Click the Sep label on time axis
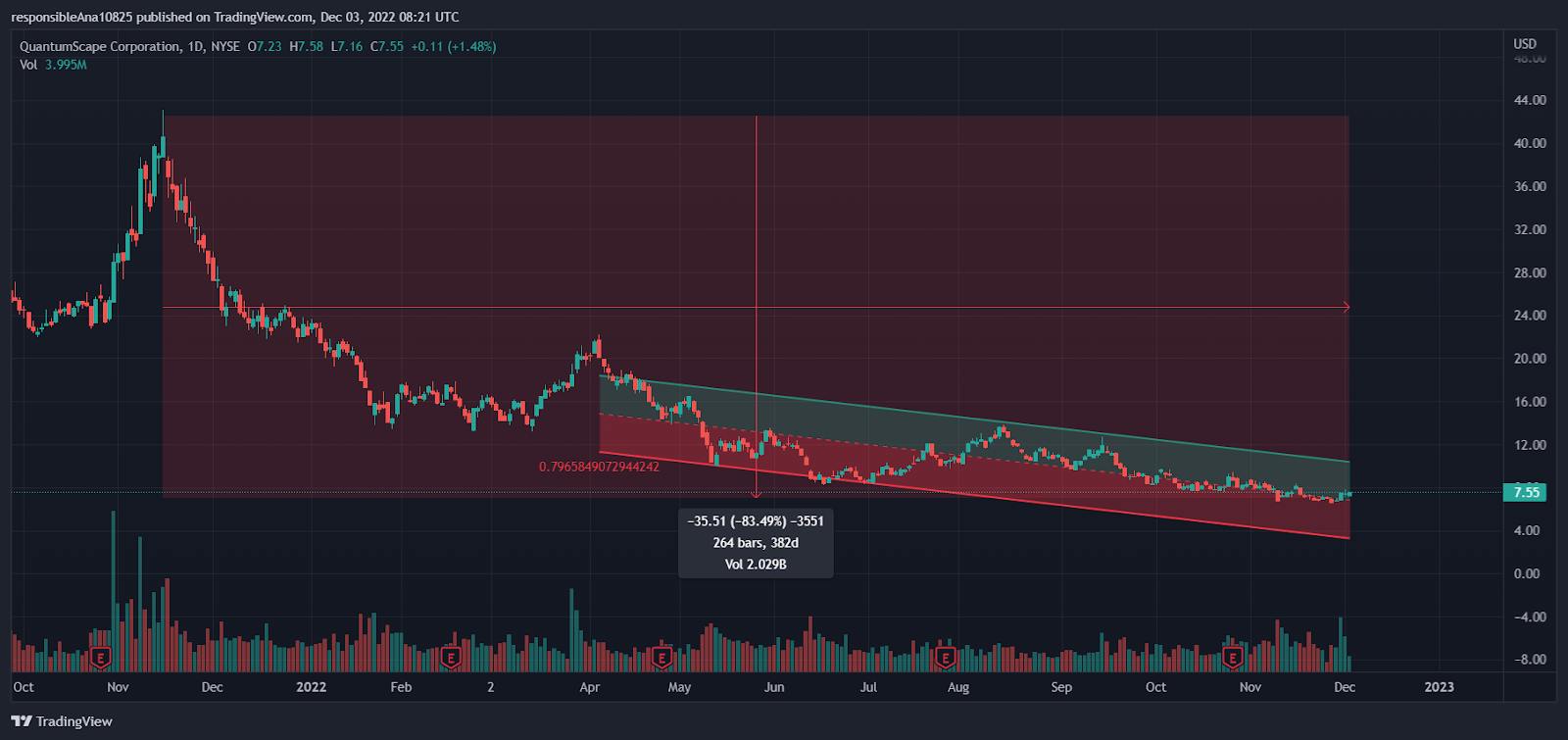1568x740 pixels. (x=1061, y=687)
